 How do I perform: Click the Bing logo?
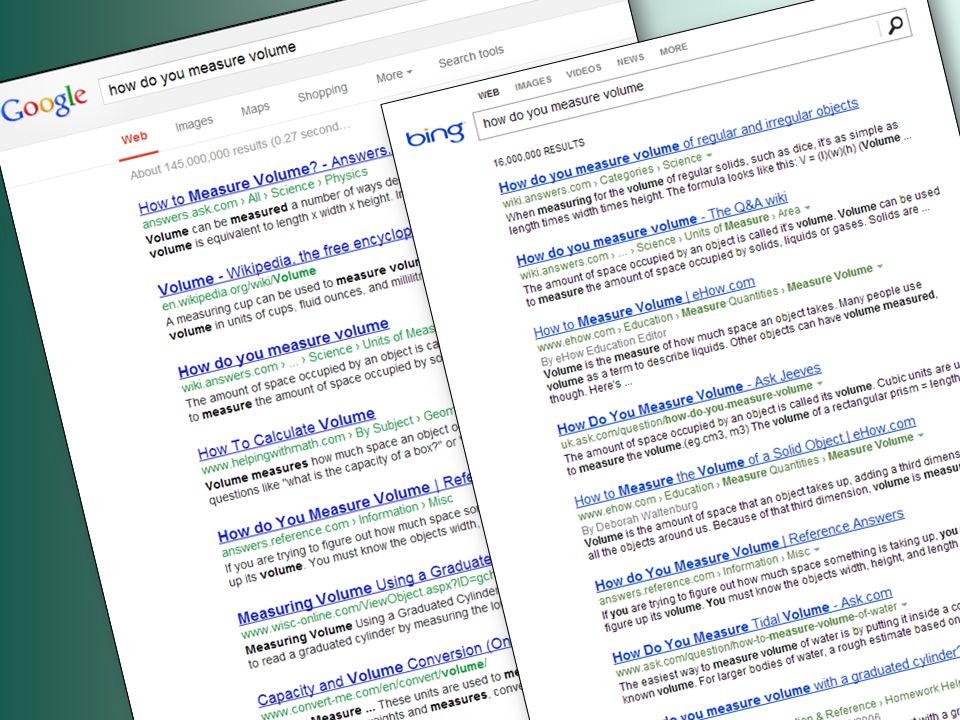pyautogui.click(x=435, y=133)
